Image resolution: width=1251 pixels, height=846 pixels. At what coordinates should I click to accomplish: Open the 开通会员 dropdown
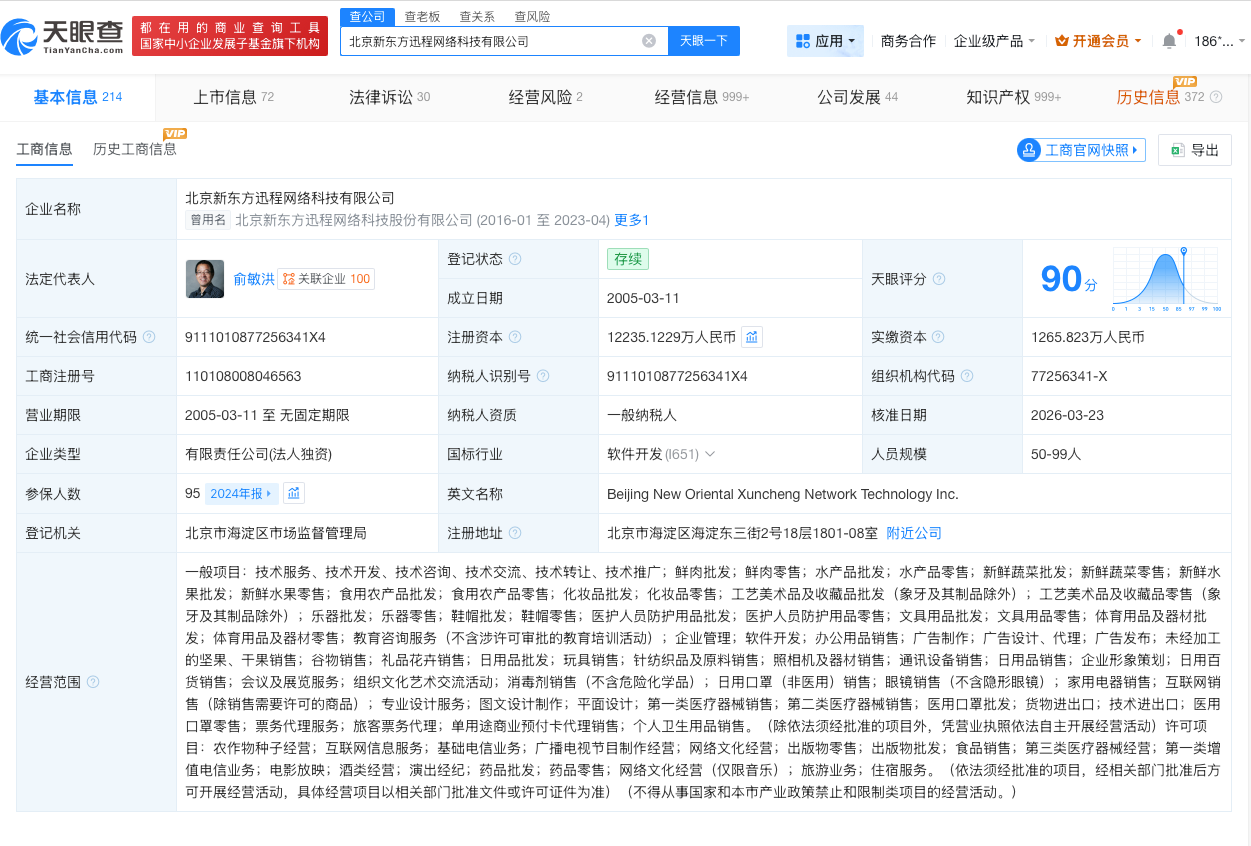tap(1099, 41)
